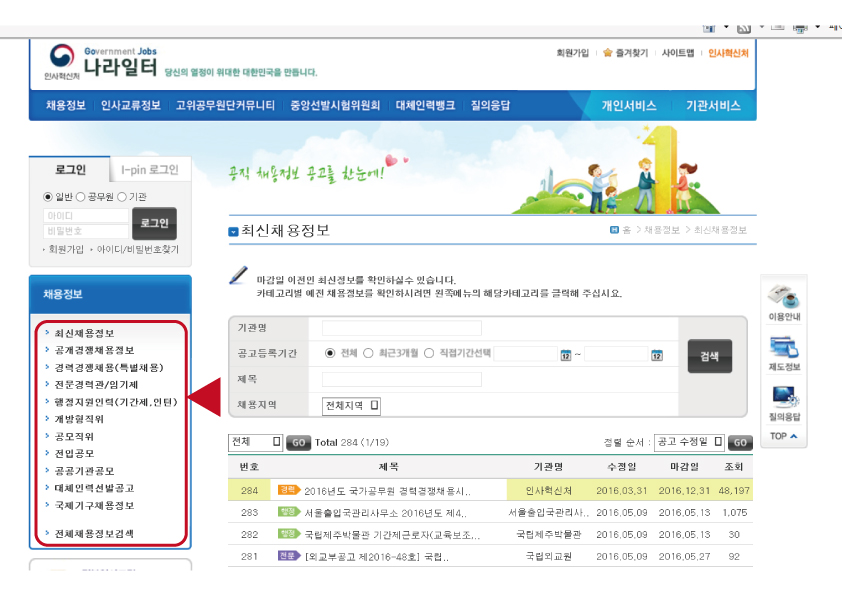Open 대체인력선발공고 in sidebar

pos(94,488)
